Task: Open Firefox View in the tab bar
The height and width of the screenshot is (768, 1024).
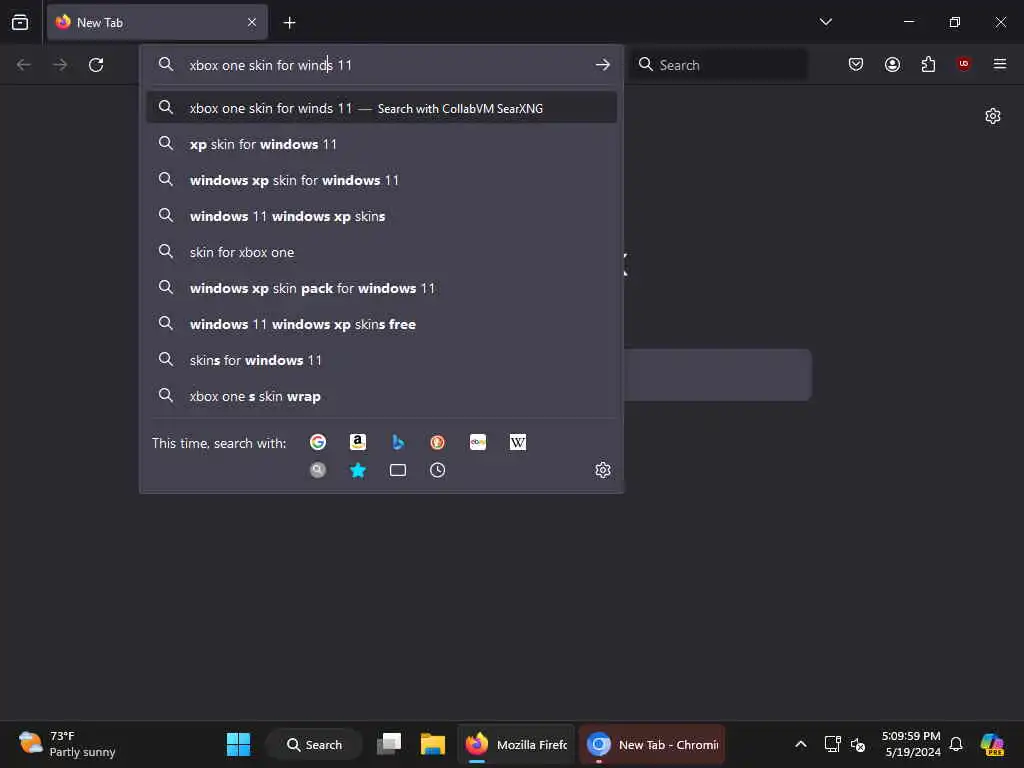Action: [x=20, y=22]
